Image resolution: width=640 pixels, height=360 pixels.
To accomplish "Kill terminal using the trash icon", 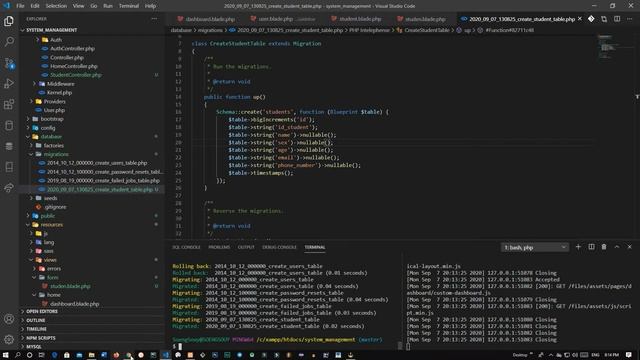I will point(604,247).
